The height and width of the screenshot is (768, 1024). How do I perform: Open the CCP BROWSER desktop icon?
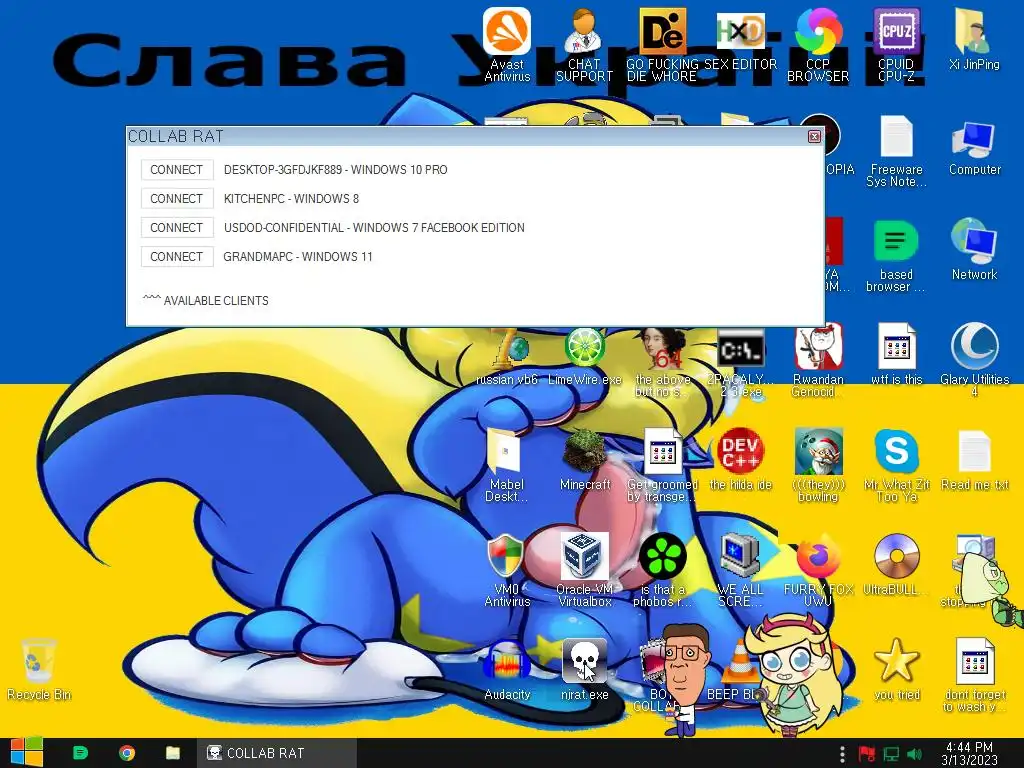click(x=818, y=44)
